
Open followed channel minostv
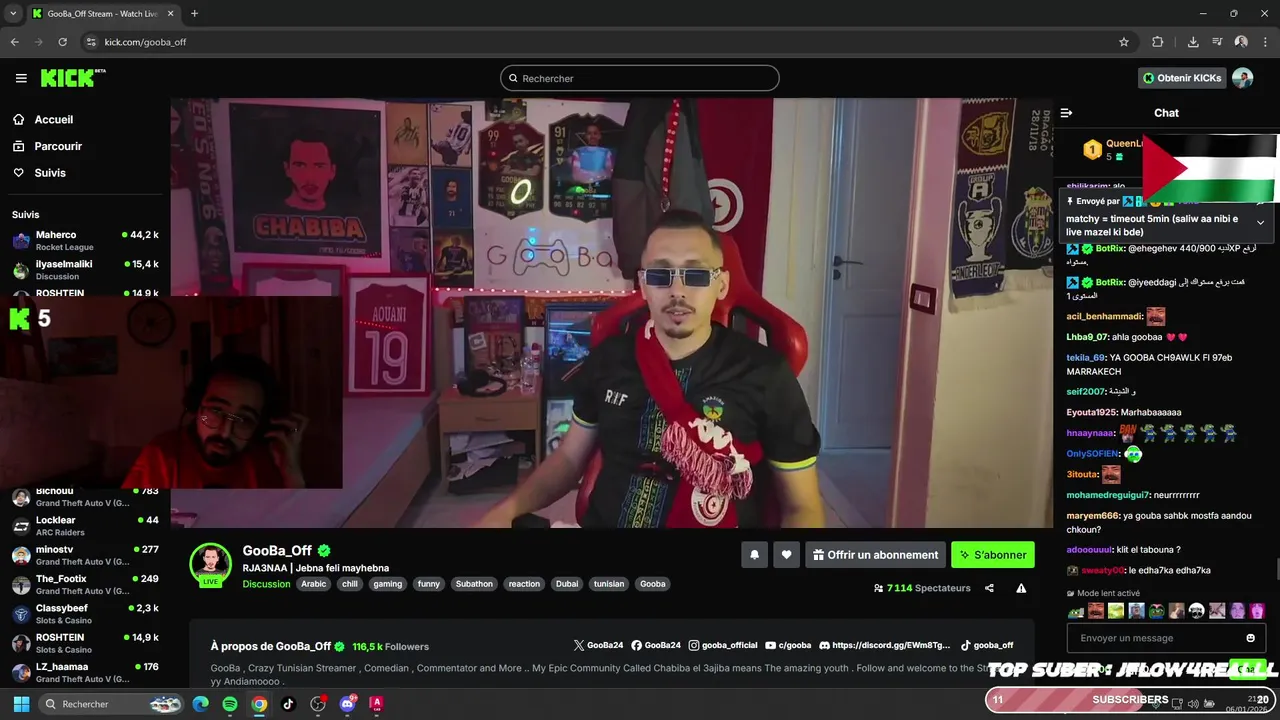85,555
